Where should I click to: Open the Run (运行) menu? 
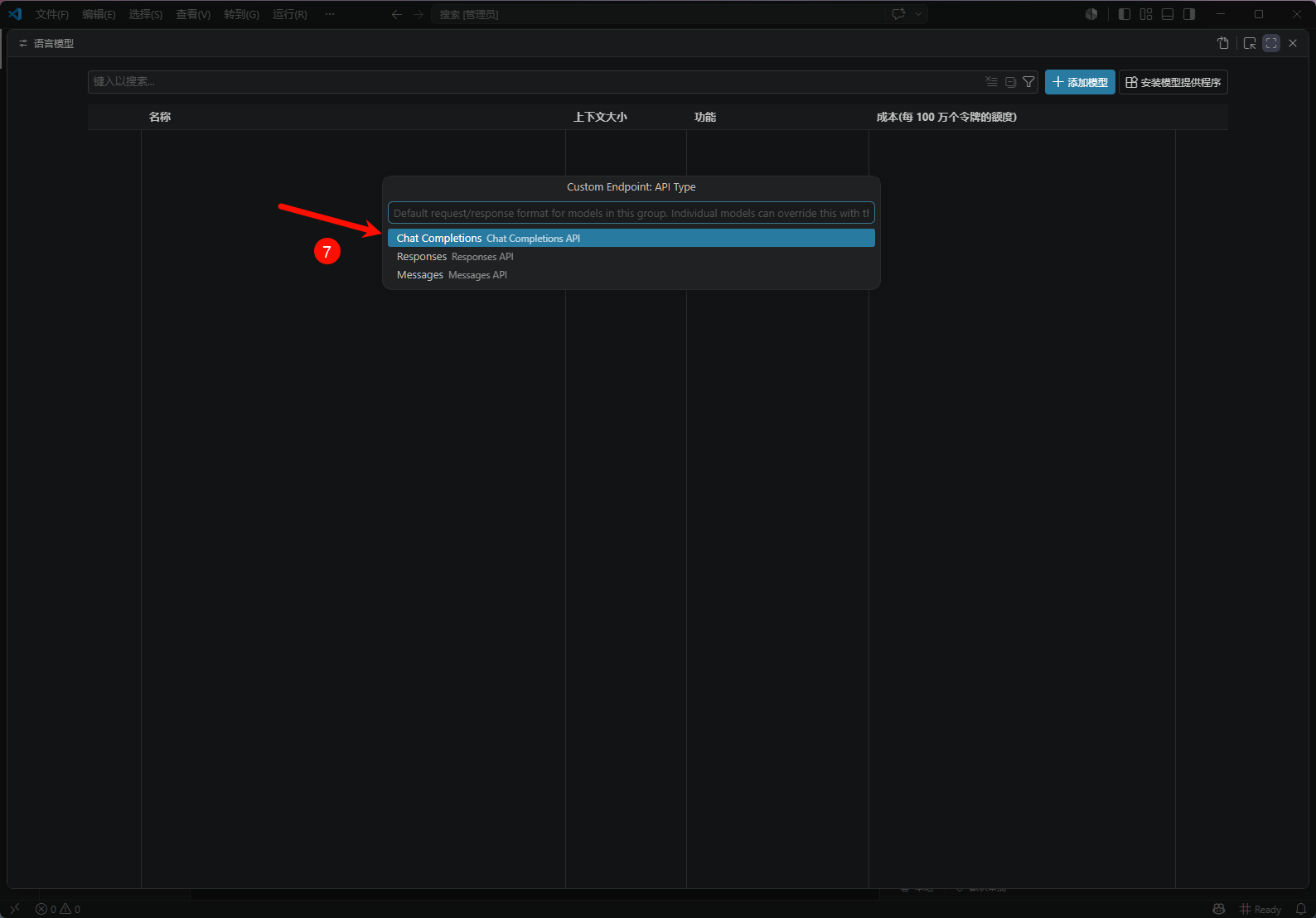click(x=290, y=14)
